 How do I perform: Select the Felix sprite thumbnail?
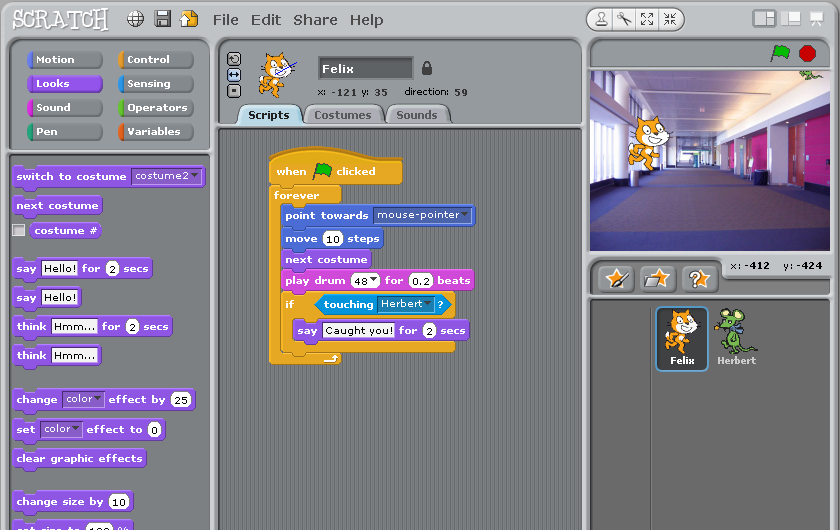682,339
